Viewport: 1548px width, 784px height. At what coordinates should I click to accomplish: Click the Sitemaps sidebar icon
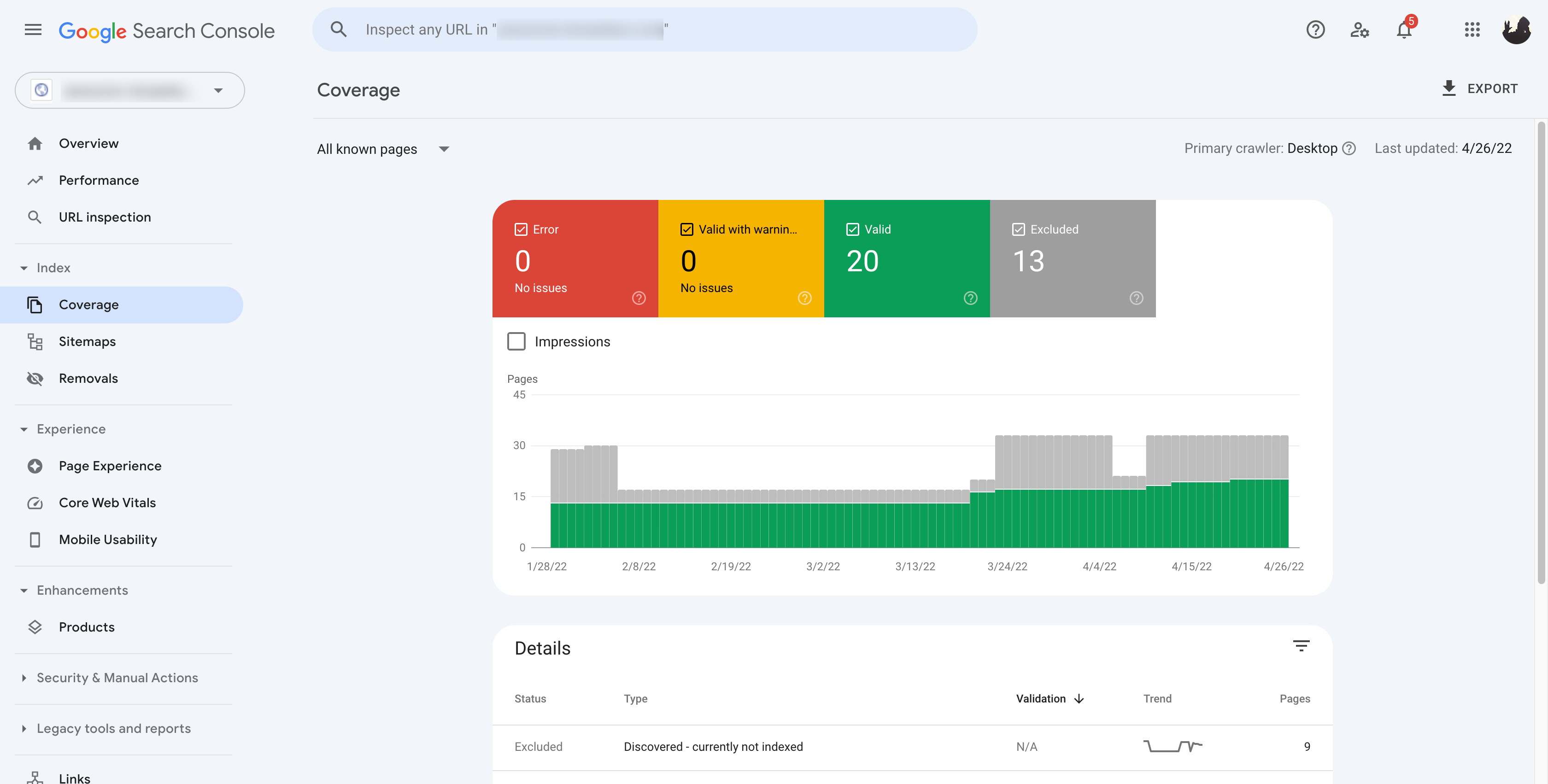click(34, 342)
